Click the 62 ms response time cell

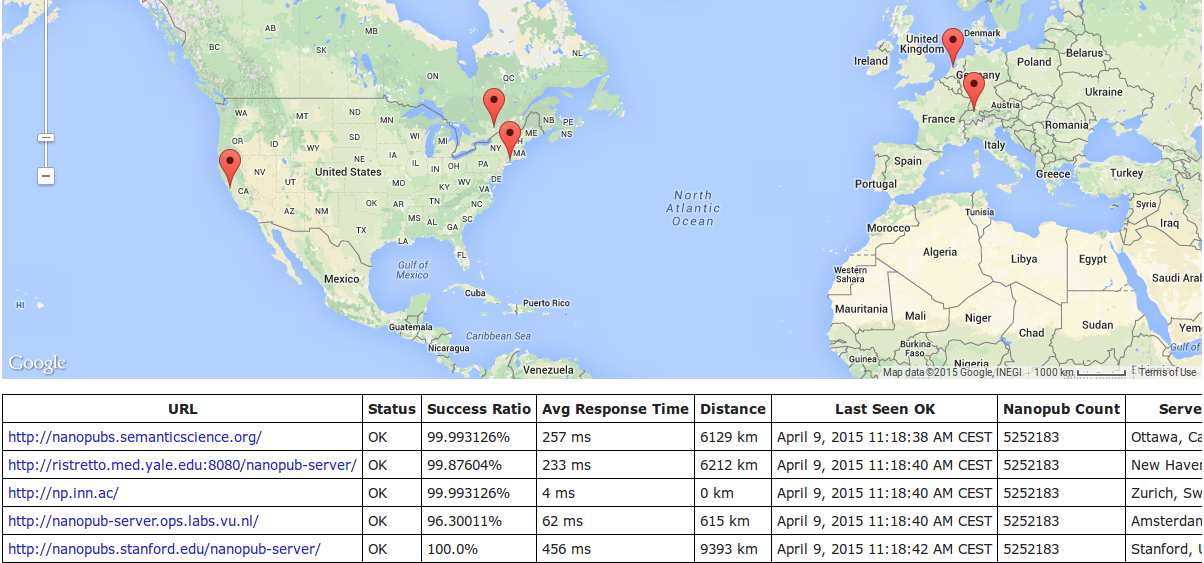[x=615, y=521]
